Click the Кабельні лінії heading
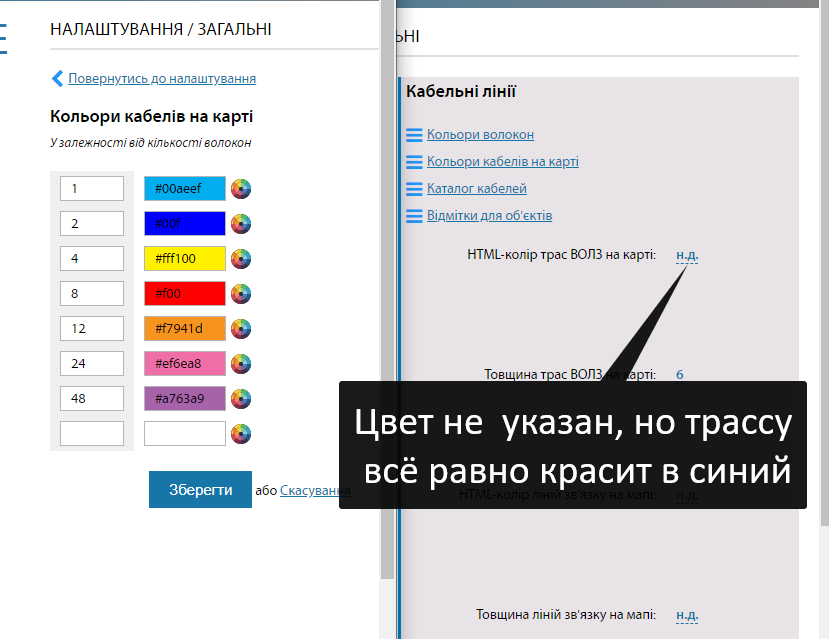The width and height of the screenshot is (829, 639). 461,91
